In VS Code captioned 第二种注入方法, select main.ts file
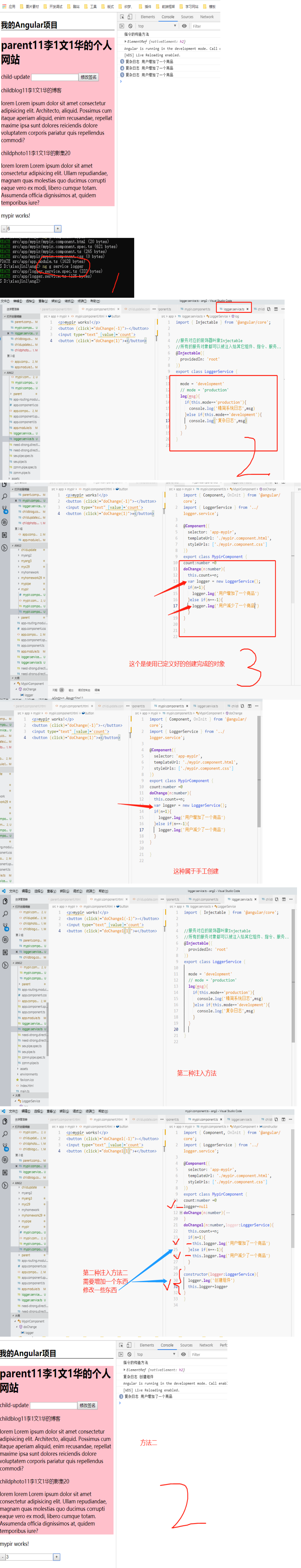This screenshot has width=301, height=1568. tap(23, 1091)
